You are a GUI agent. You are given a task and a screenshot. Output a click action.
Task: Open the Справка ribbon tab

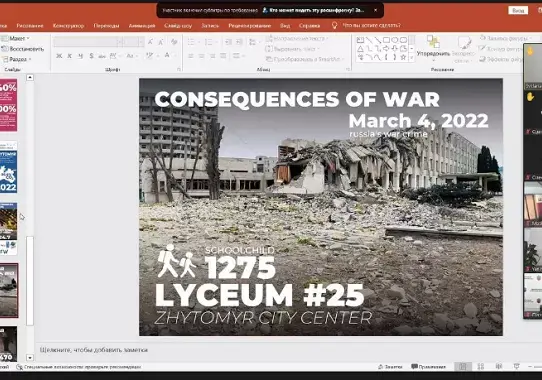309,26
